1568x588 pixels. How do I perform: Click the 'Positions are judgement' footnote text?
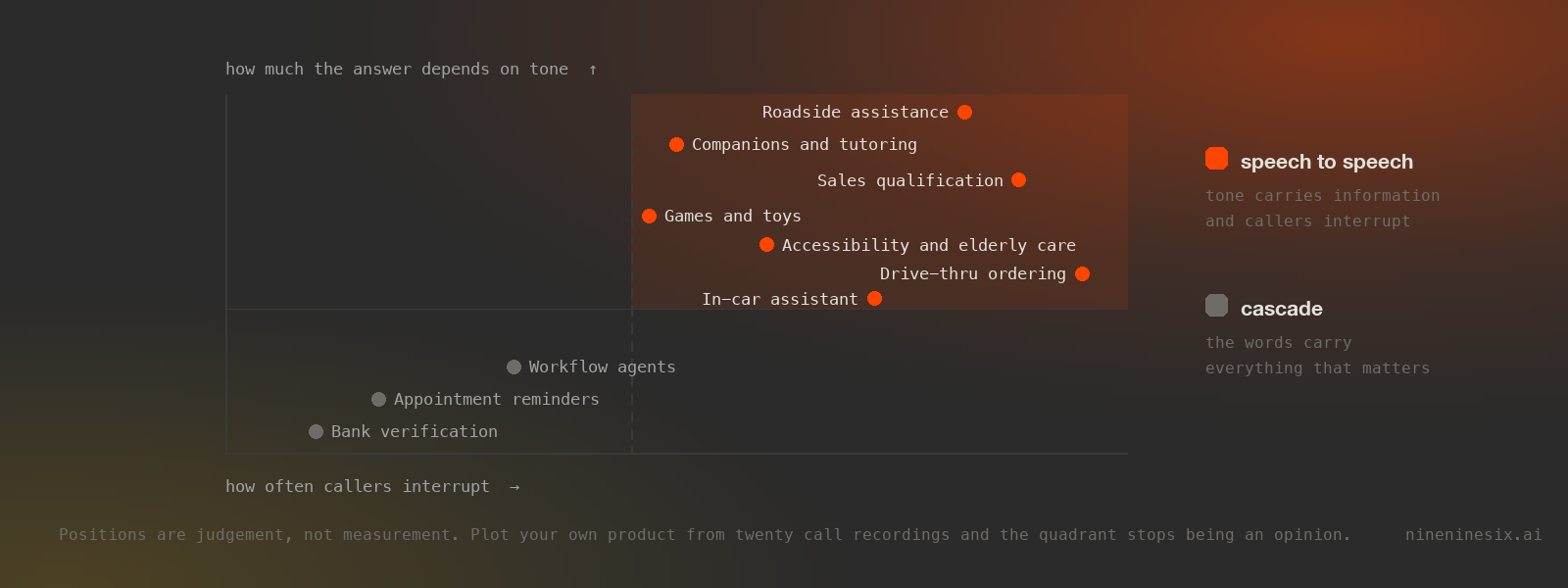[705, 534]
